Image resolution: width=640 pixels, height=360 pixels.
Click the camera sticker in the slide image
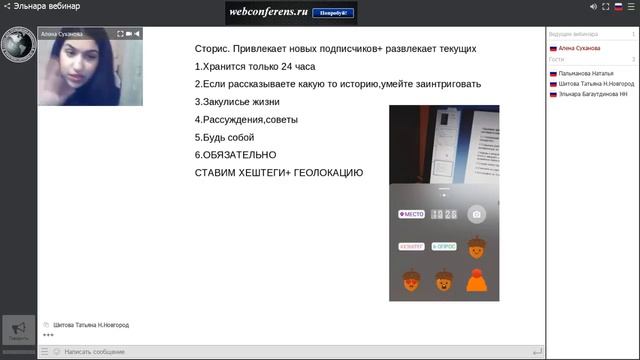[x=476, y=214]
